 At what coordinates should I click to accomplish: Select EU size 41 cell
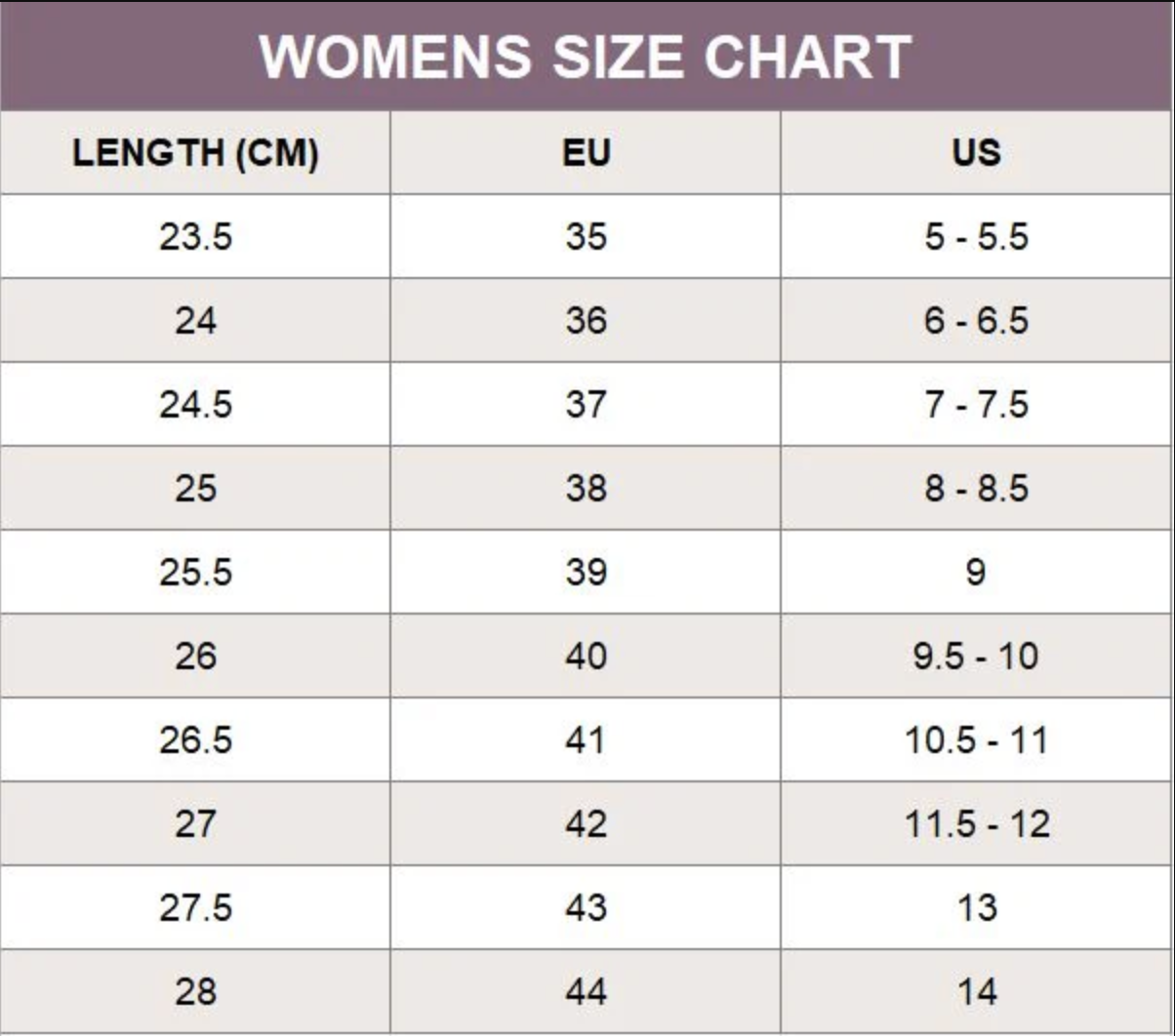pyautogui.click(x=586, y=740)
